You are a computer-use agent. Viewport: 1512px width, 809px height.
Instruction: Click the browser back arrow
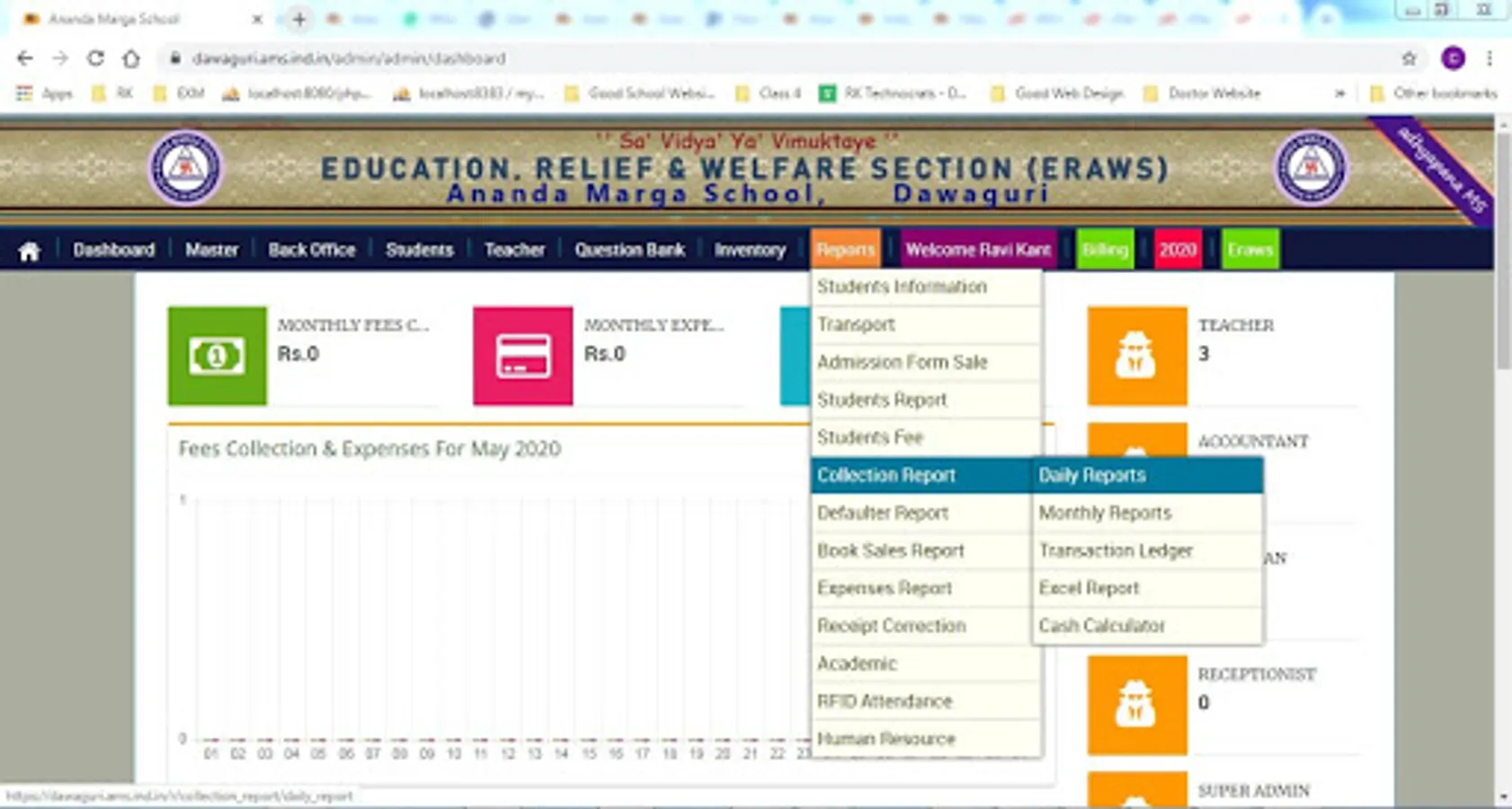coord(25,58)
